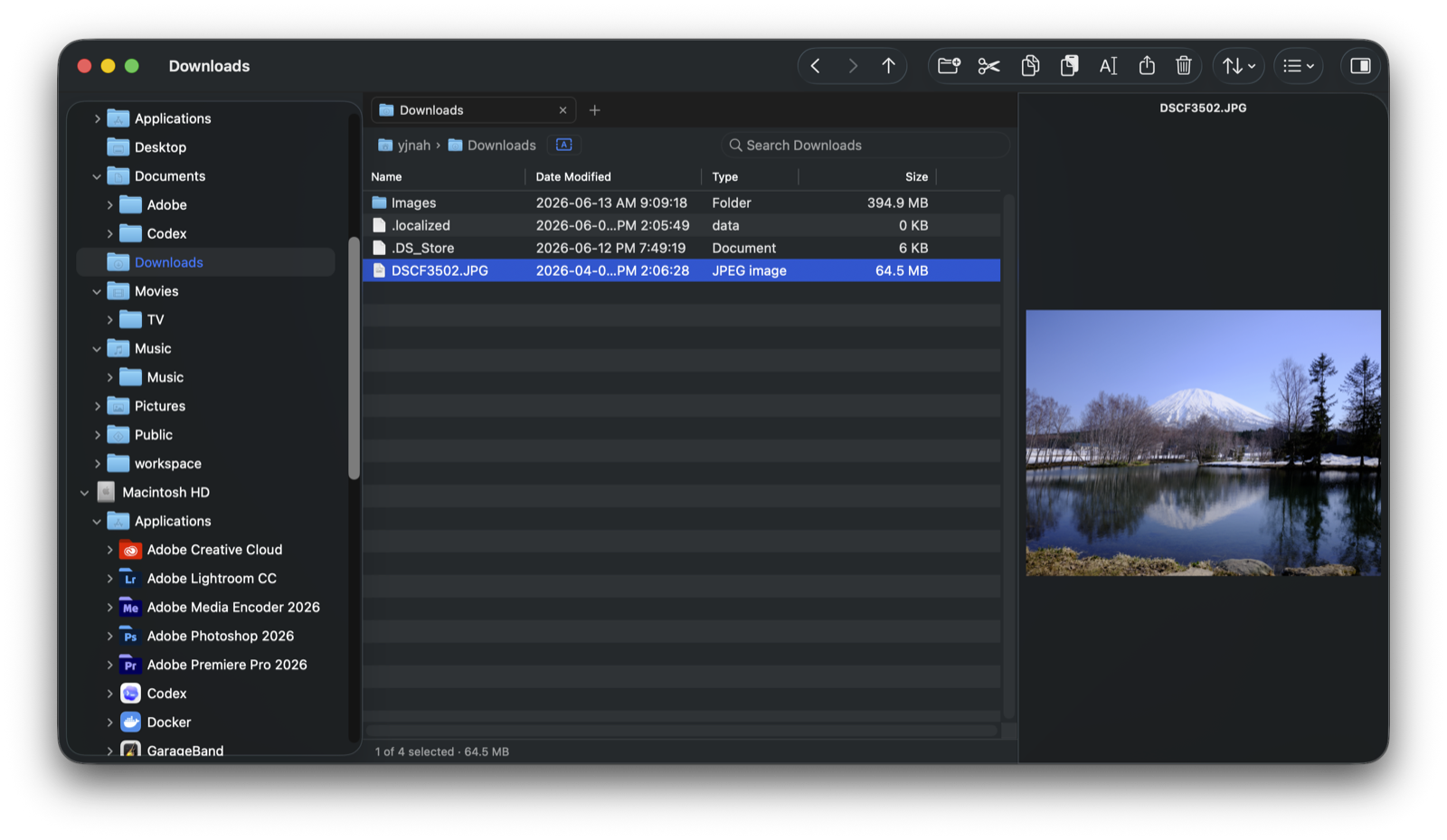Click the file list horizontal scrollbar
This screenshot has height=840, width=1447.
coord(682,731)
